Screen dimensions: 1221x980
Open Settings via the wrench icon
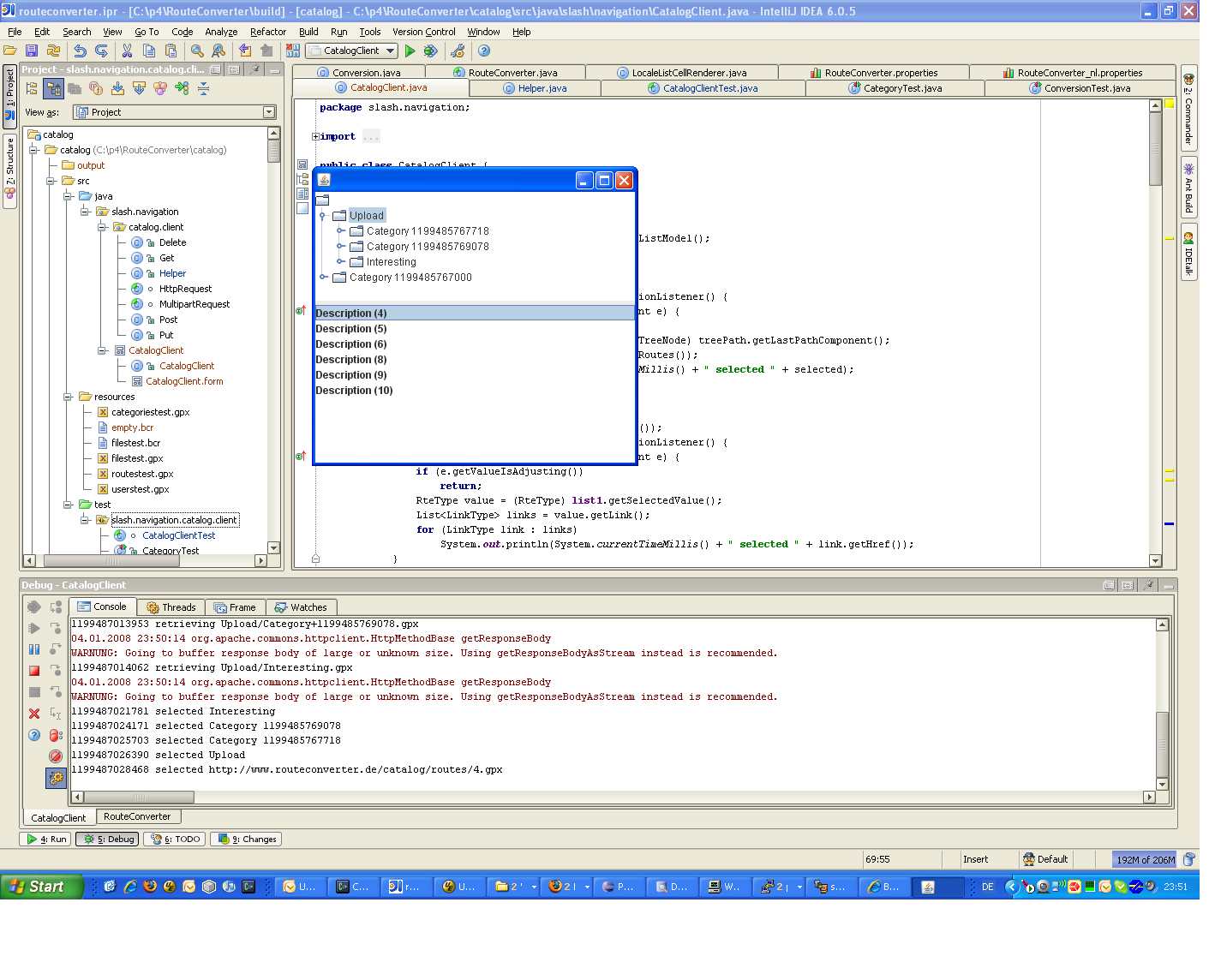pos(458,51)
